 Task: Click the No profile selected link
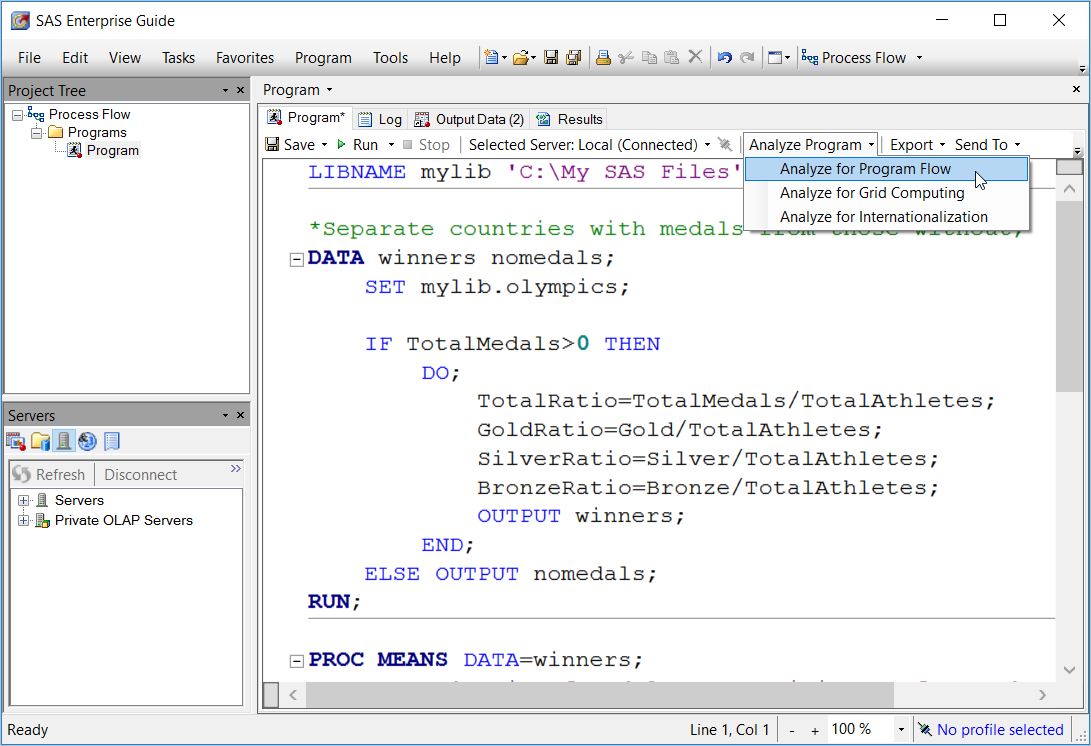click(x=999, y=729)
